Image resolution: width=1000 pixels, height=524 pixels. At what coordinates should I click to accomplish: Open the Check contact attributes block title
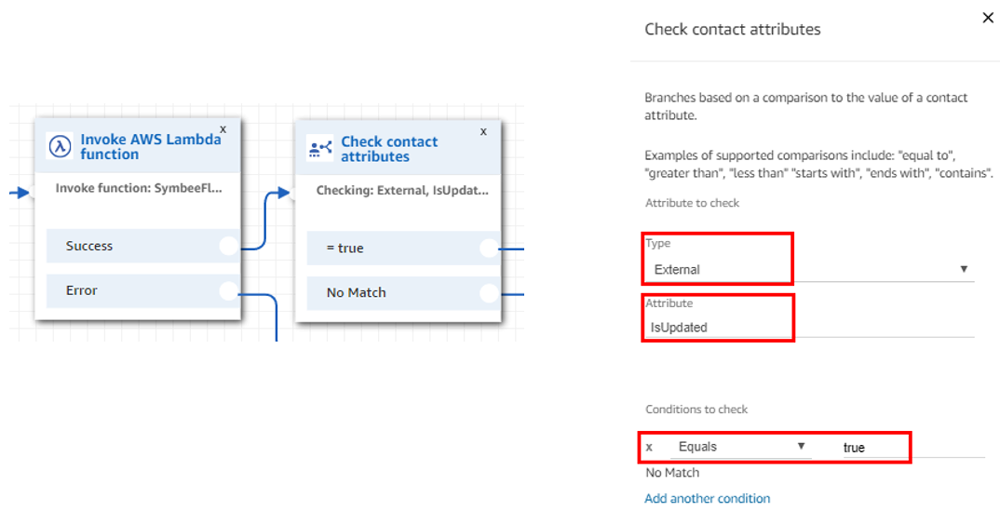point(389,149)
